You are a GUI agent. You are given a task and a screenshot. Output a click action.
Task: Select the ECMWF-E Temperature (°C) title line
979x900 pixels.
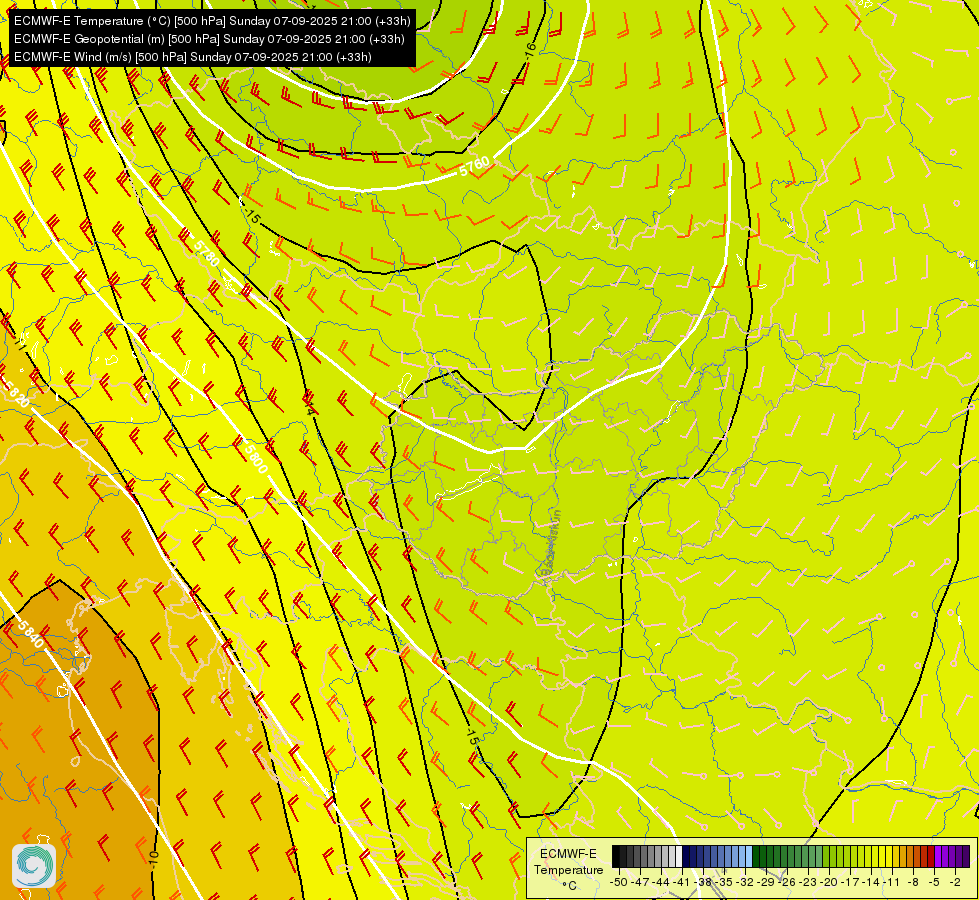pyautogui.click(x=212, y=21)
